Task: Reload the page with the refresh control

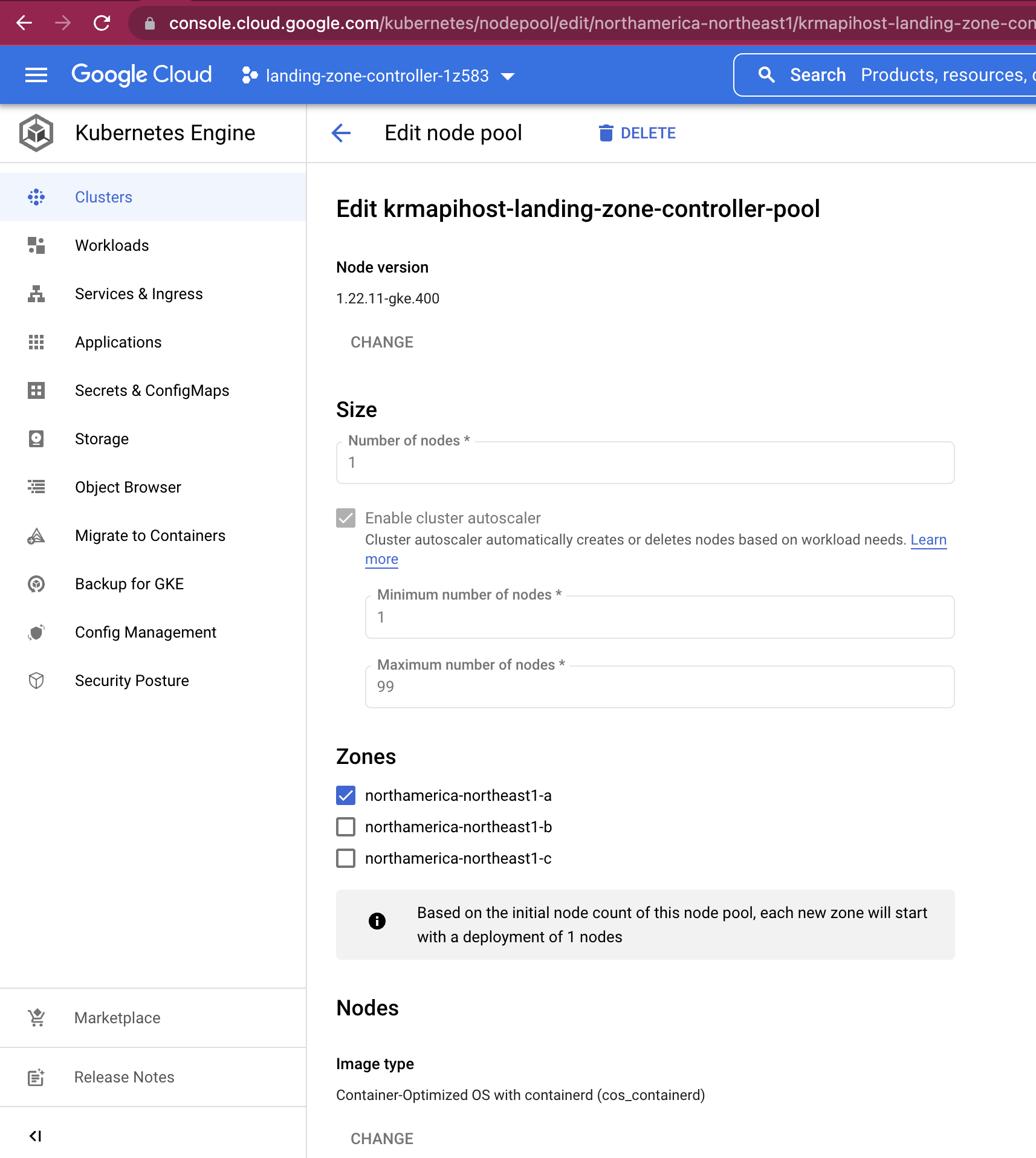Action: pos(102,23)
